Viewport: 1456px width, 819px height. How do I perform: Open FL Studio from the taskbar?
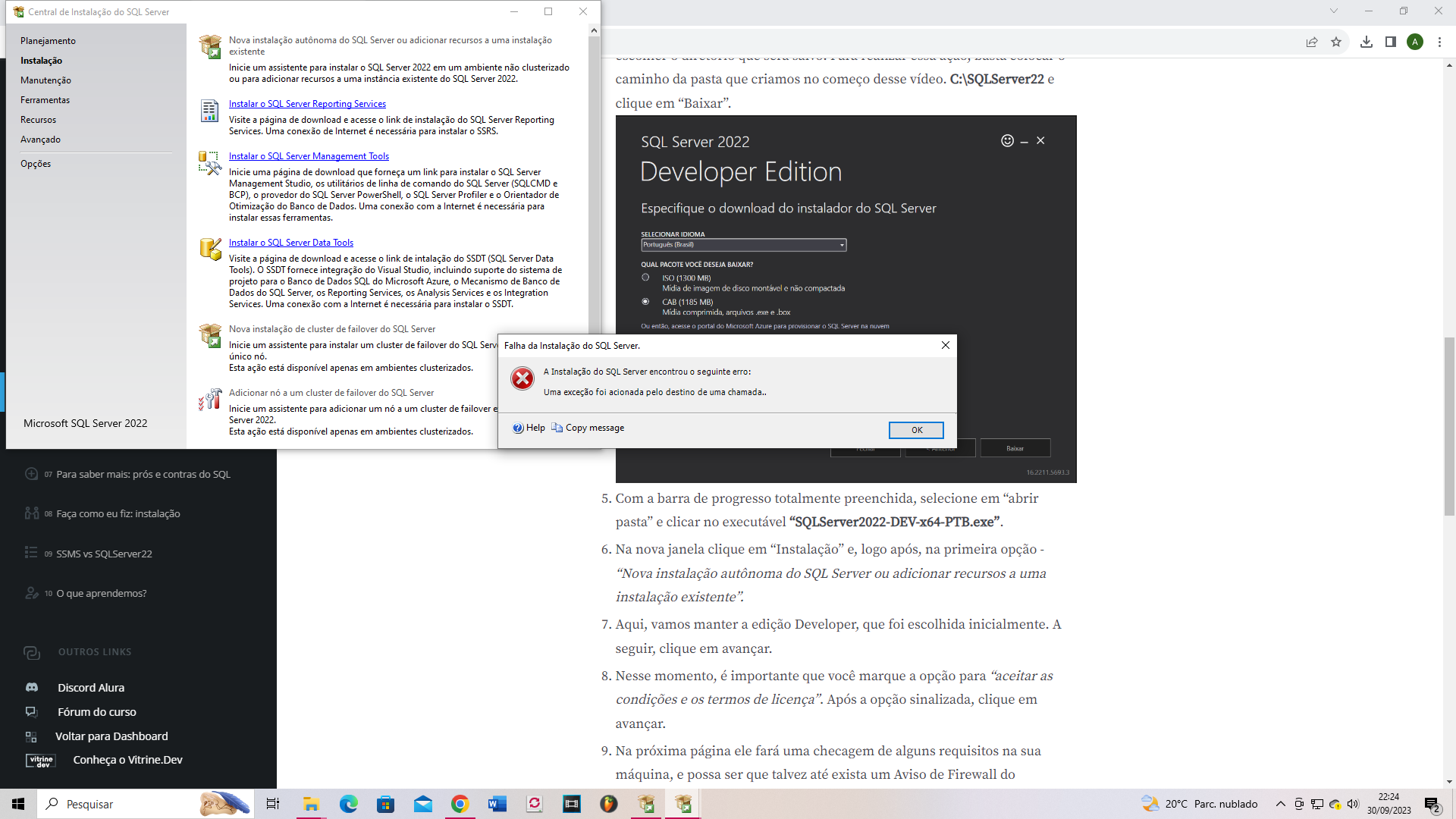click(608, 804)
